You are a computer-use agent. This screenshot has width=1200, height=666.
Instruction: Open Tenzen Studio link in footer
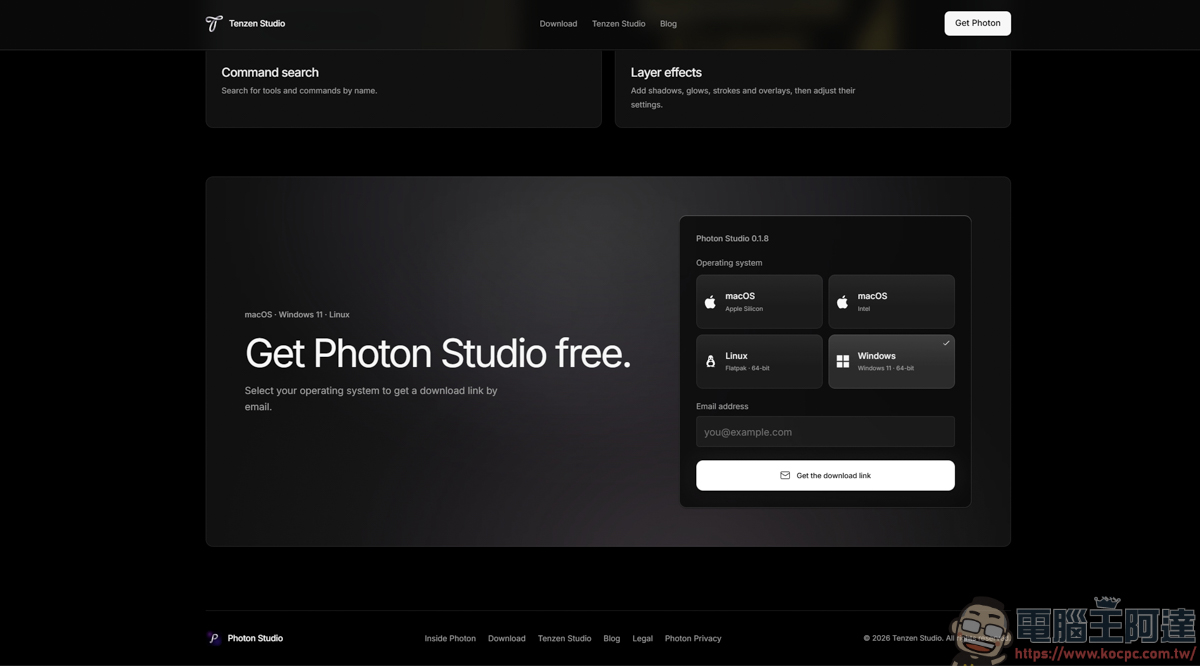(x=564, y=638)
